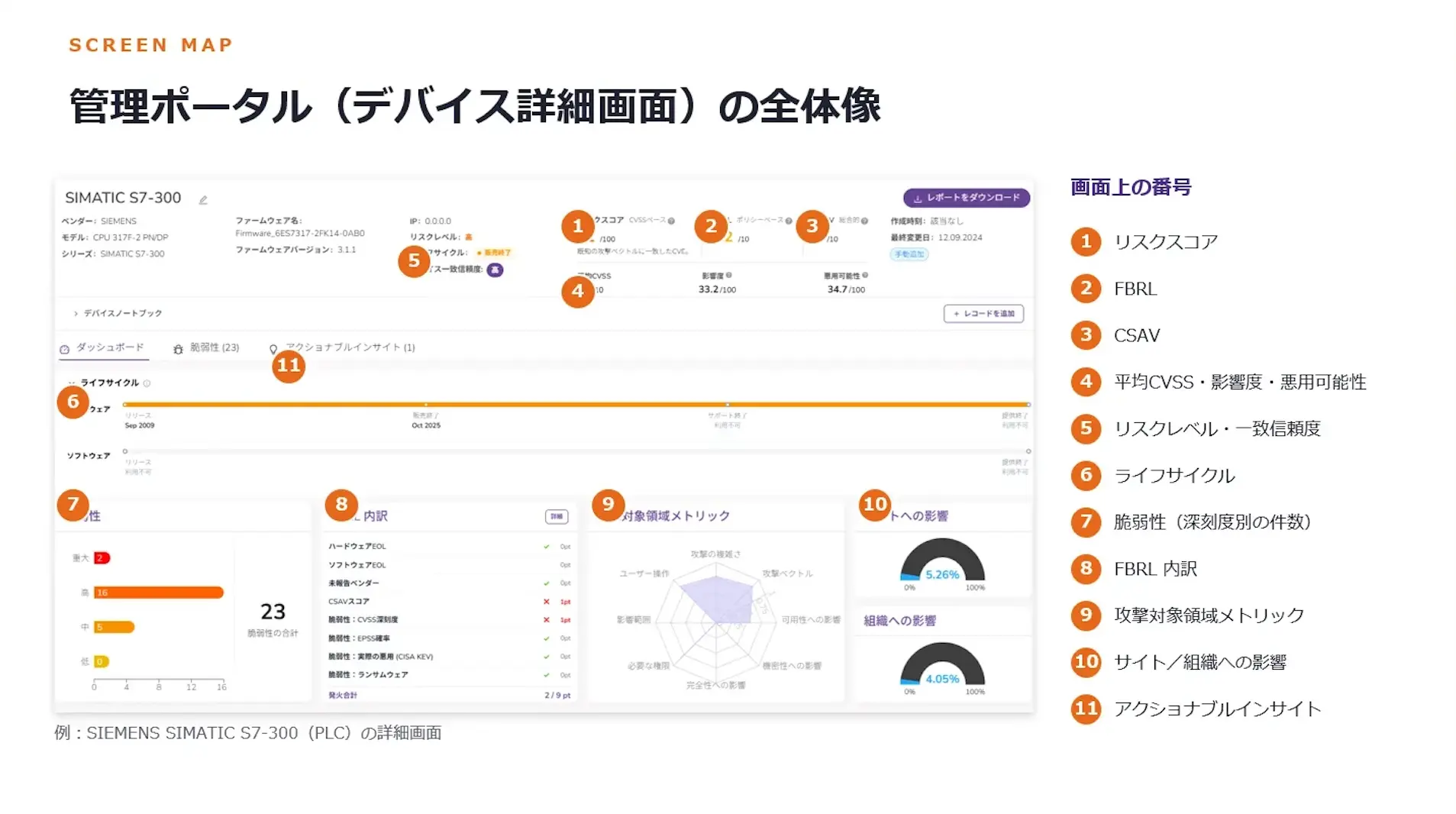The height and width of the screenshot is (814, 1456).
Task: Click the 手動追加 tag badge
Action: pos(909,254)
